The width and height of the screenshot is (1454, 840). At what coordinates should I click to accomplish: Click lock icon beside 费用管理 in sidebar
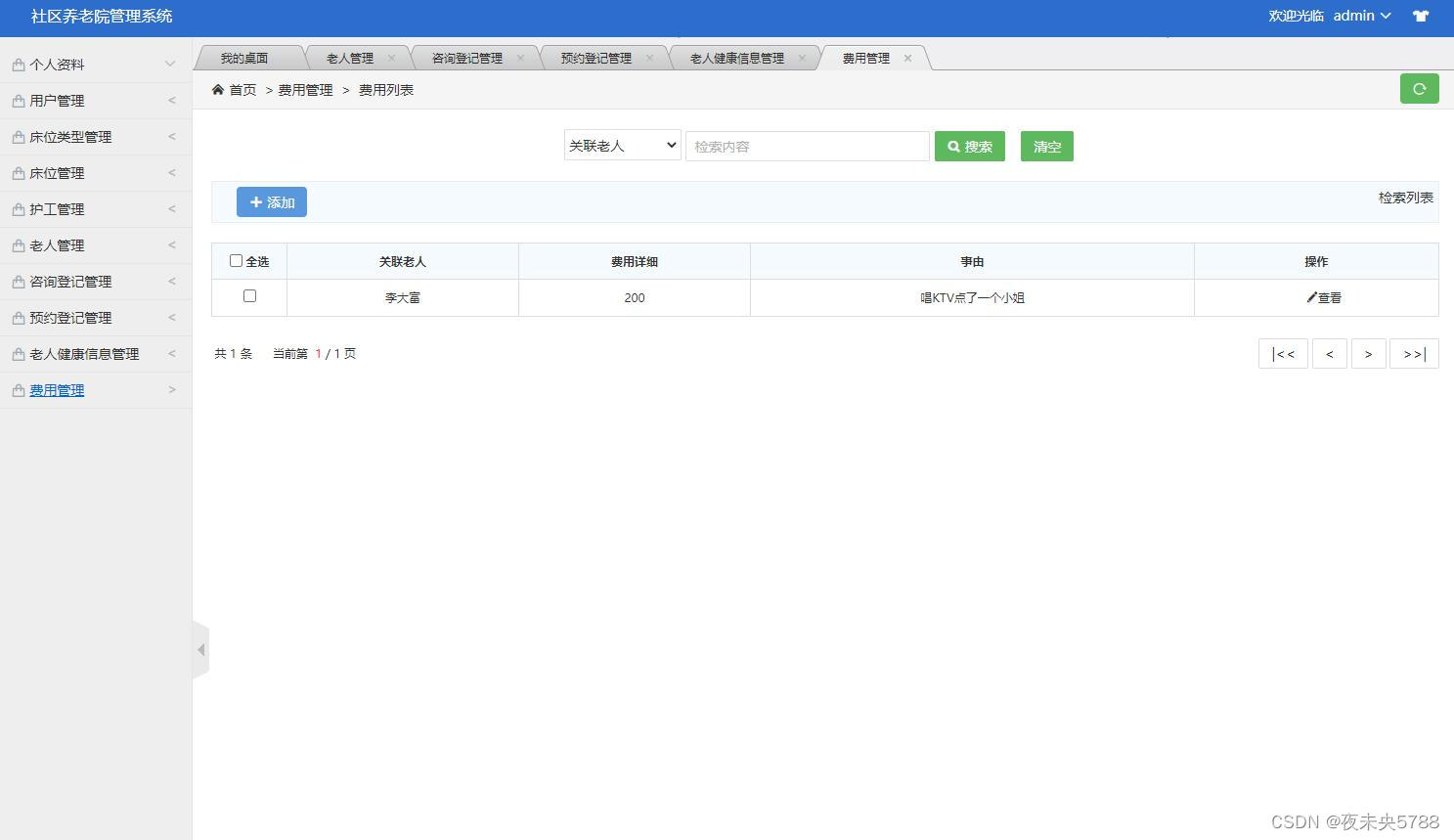coord(19,390)
